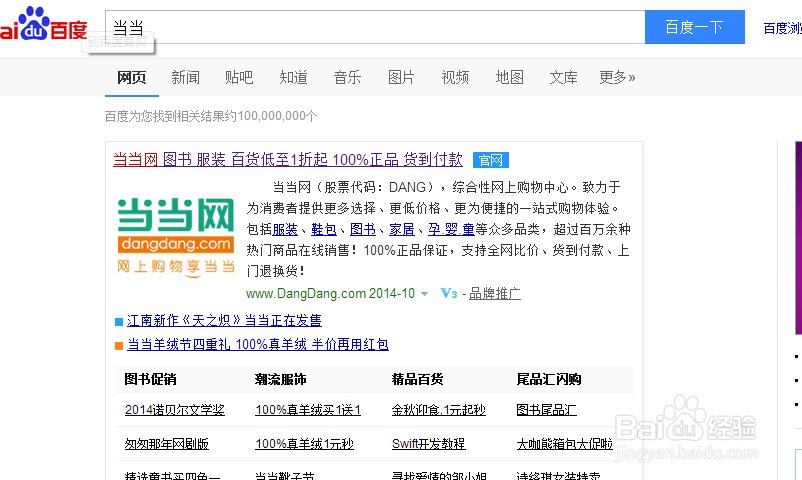Click the Baidu logo
This screenshot has width=802, height=480.
click(43, 25)
